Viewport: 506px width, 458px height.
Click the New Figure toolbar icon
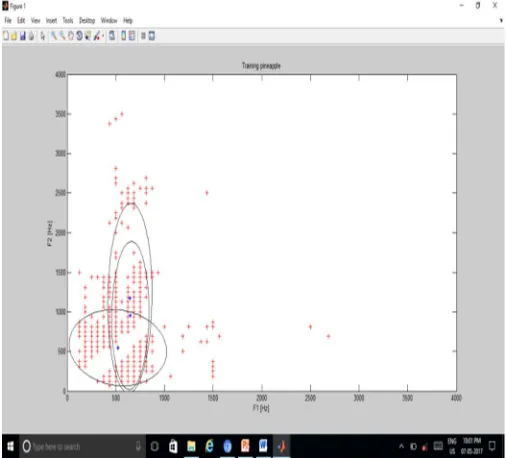pyautogui.click(x=6, y=36)
